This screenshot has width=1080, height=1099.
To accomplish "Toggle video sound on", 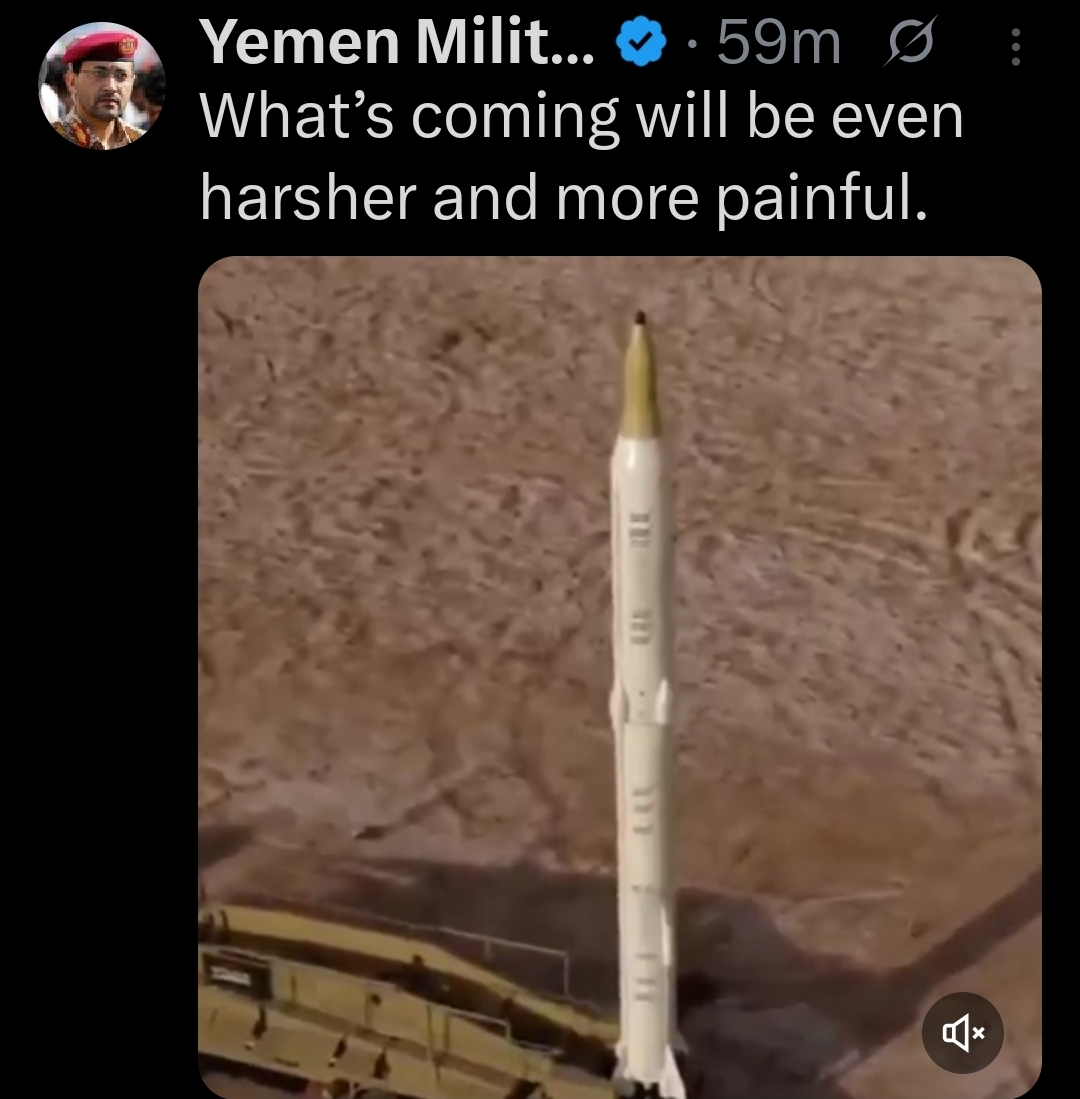I will 962,1032.
